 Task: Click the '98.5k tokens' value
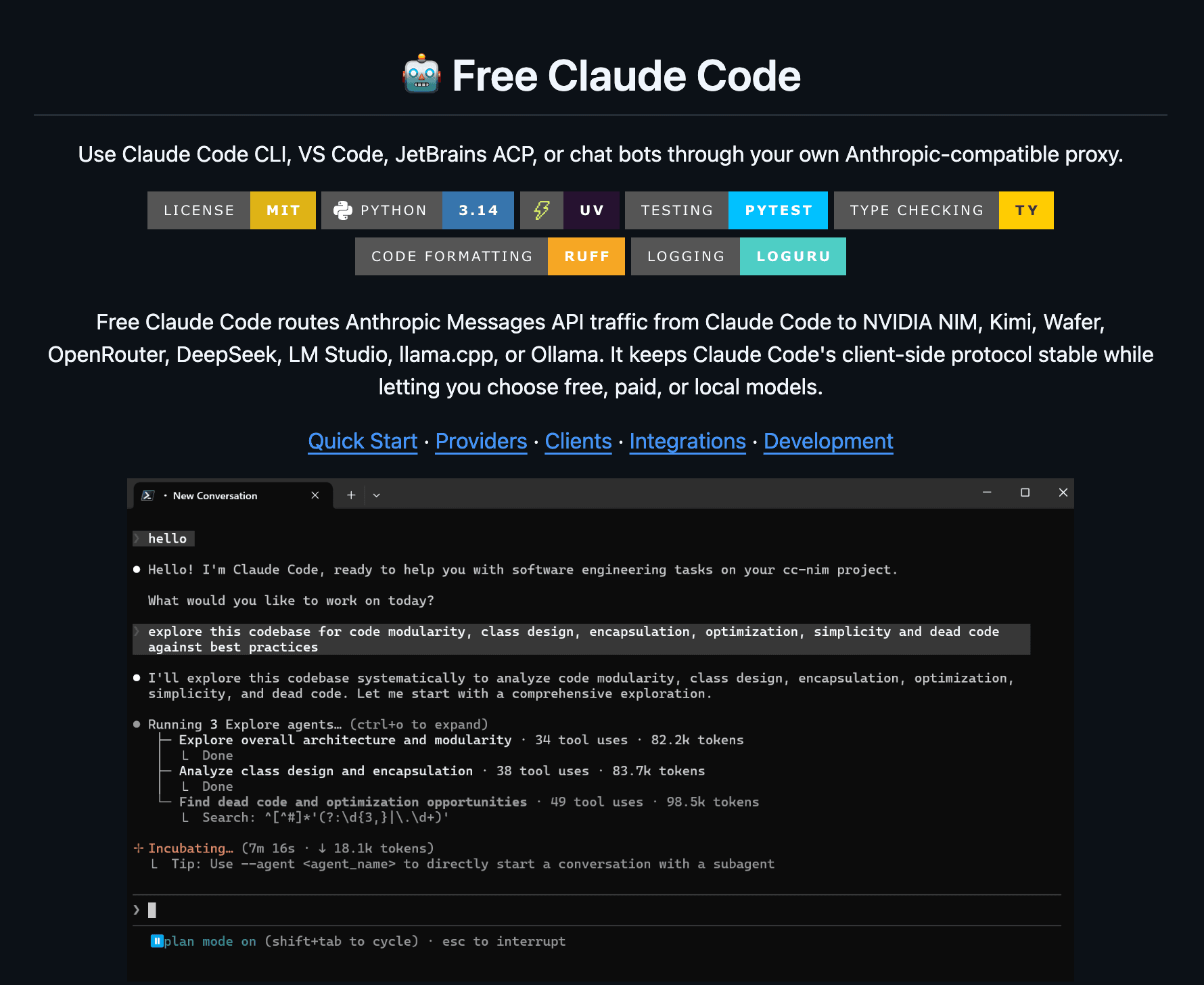click(713, 802)
